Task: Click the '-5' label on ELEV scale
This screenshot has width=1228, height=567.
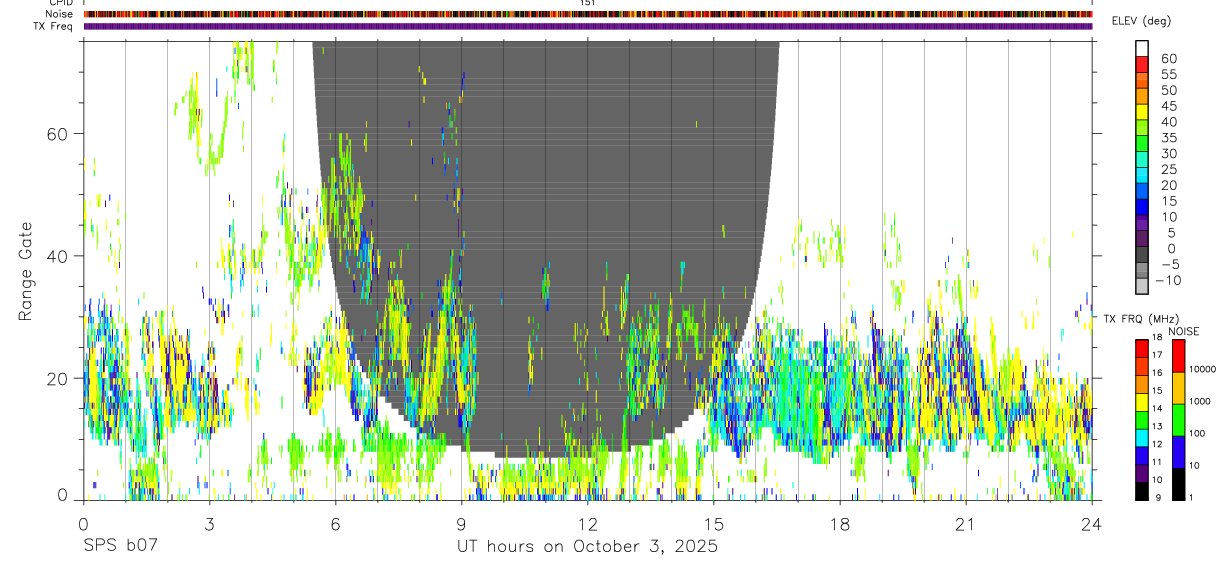Action: (1169, 264)
